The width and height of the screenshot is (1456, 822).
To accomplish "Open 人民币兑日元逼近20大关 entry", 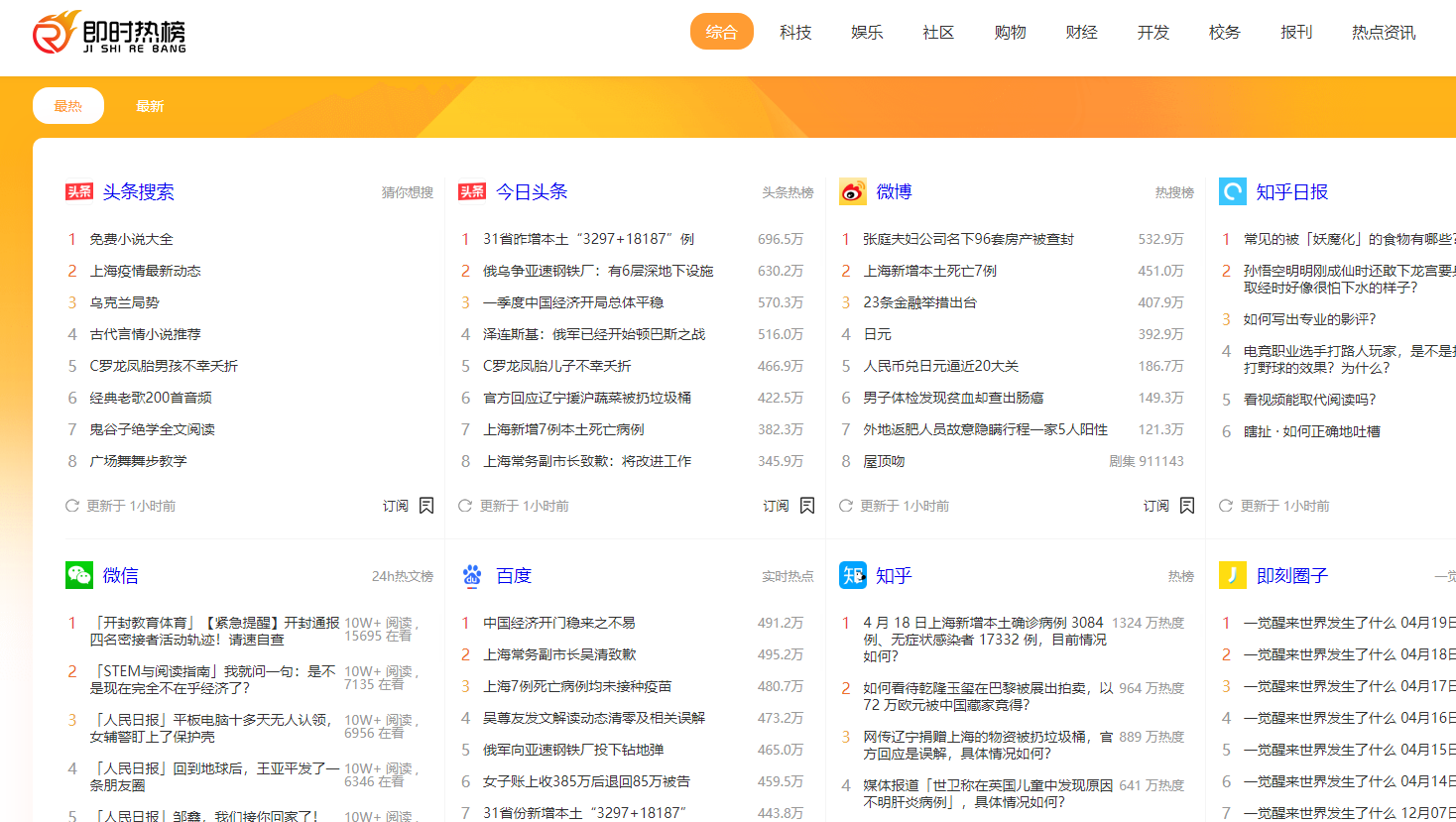I will tap(941, 366).
